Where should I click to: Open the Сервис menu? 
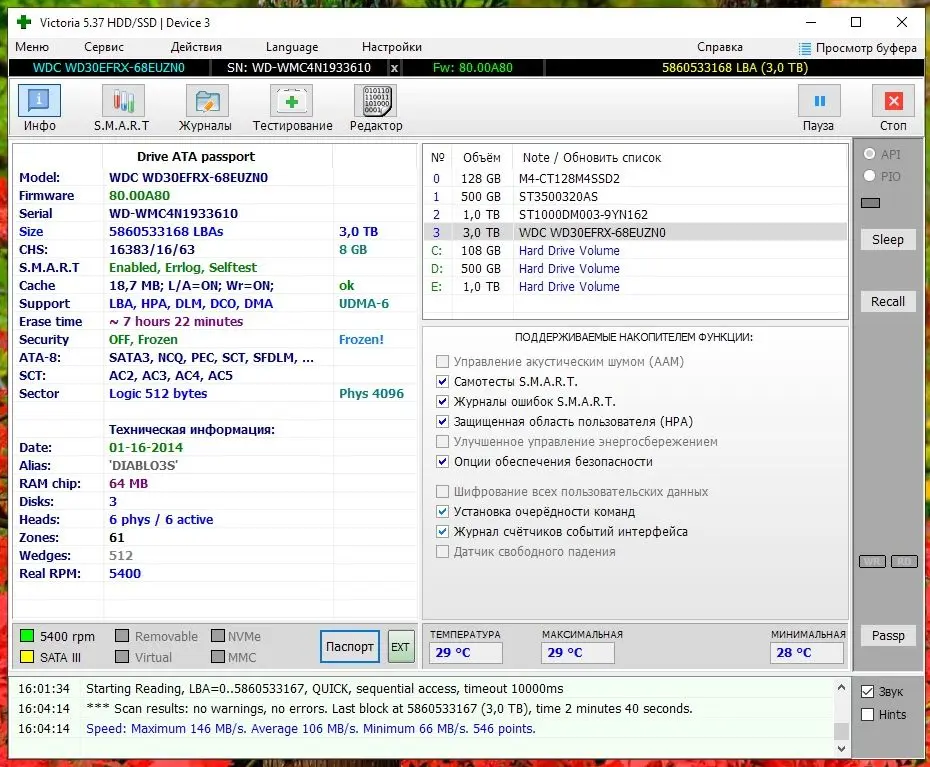(x=104, y=47)
